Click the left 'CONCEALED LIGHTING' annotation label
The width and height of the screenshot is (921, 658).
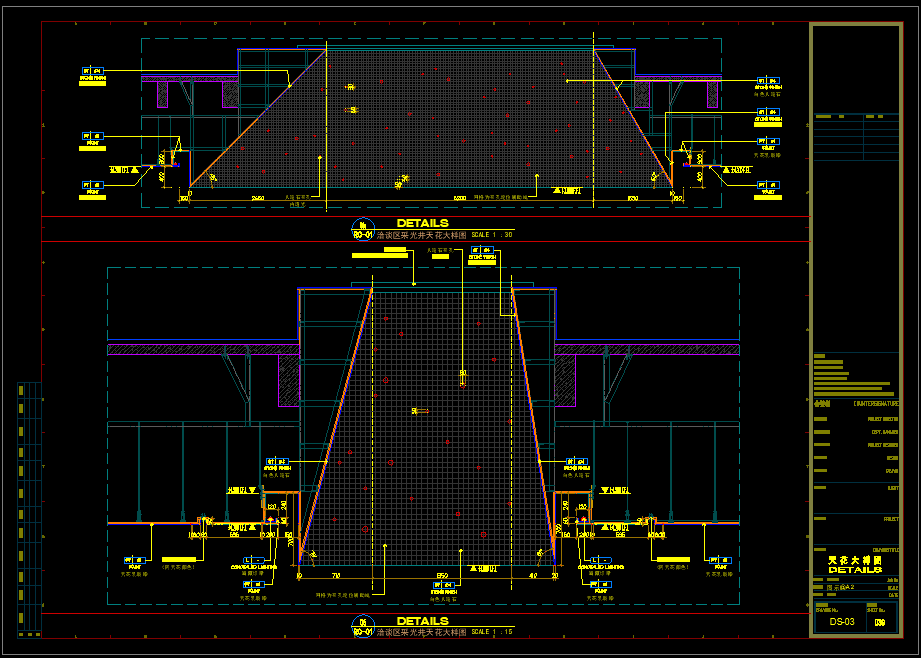tap(254, 567)
